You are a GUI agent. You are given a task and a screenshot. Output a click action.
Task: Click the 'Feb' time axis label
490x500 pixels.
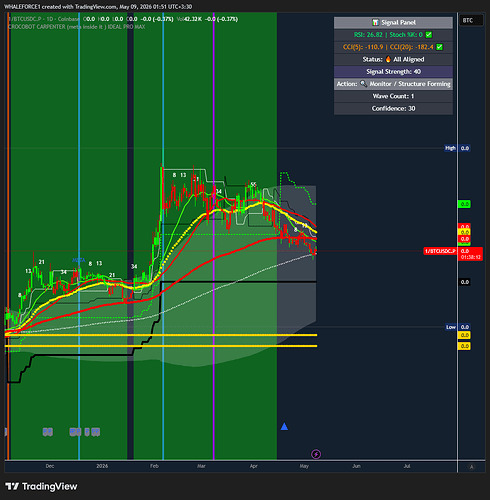(x=154, y=466)
